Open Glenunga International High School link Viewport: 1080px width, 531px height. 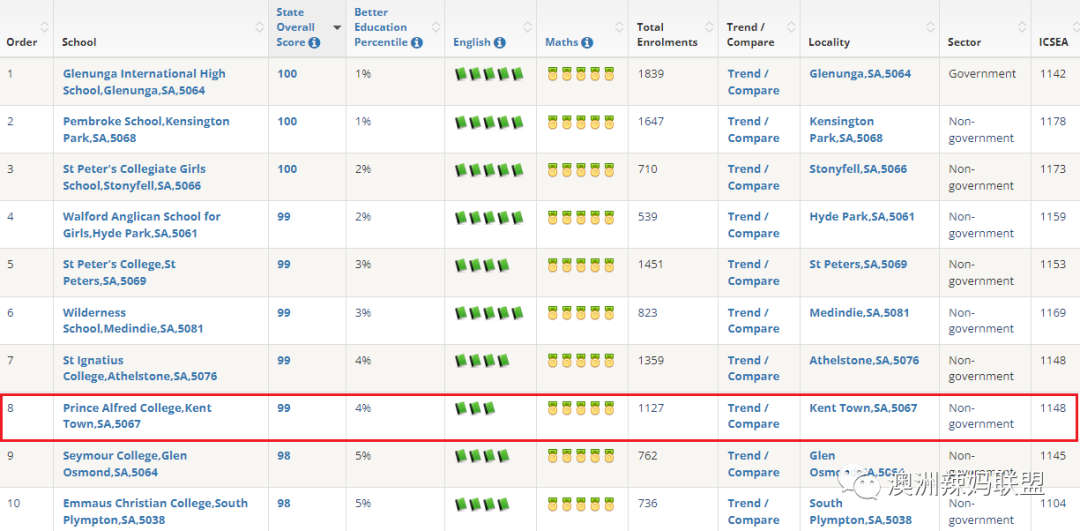(144, 82)
